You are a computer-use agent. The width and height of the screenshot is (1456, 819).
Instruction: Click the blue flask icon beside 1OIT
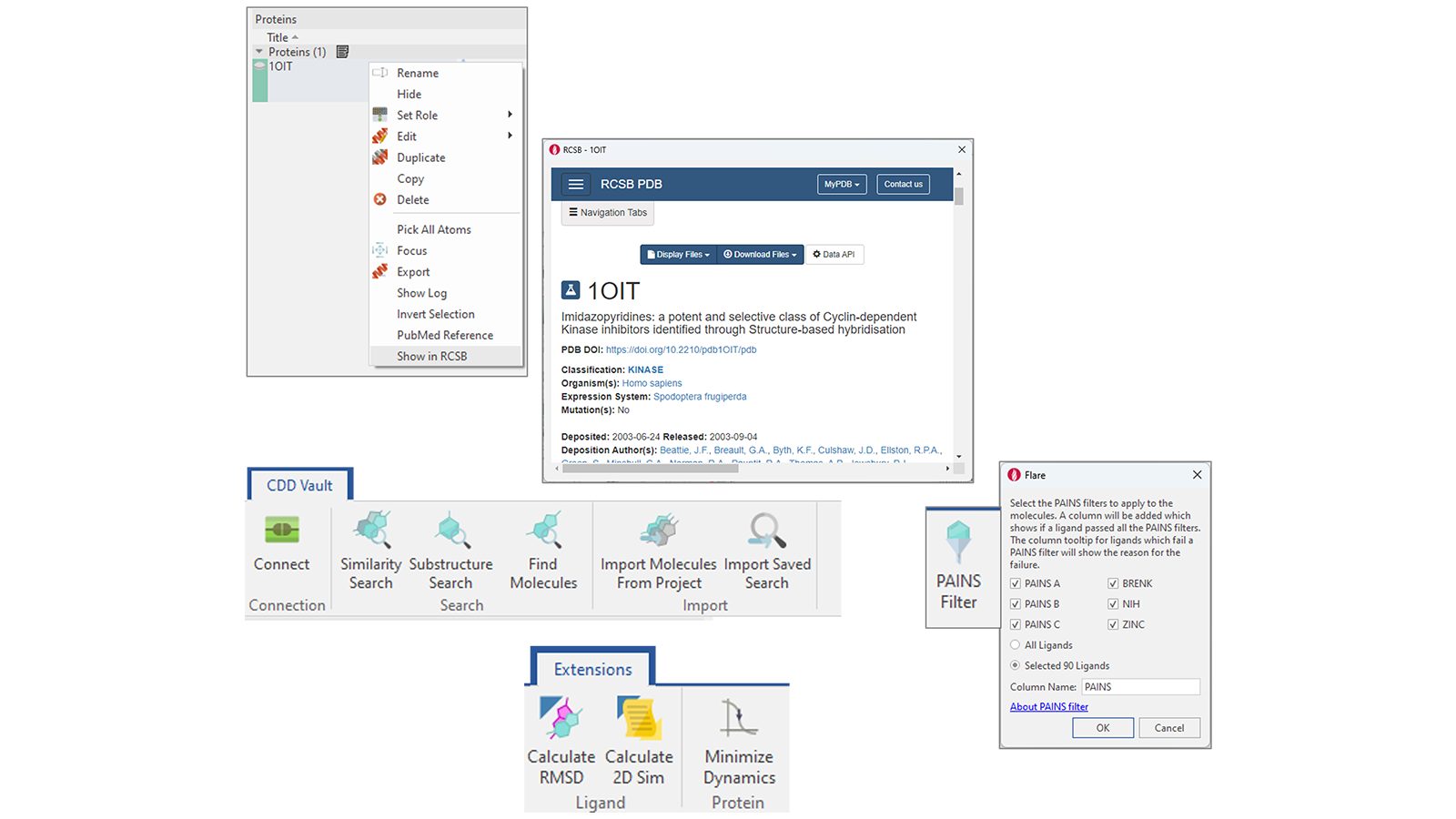(x=571, y=290)
